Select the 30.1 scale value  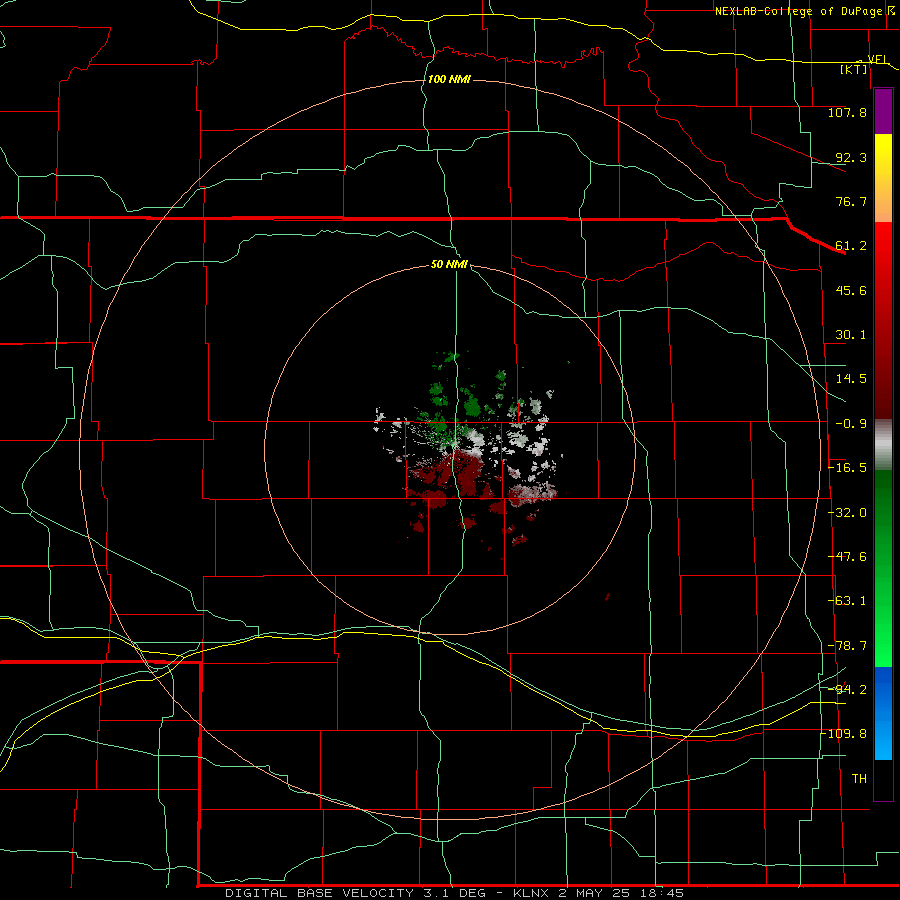851,335
